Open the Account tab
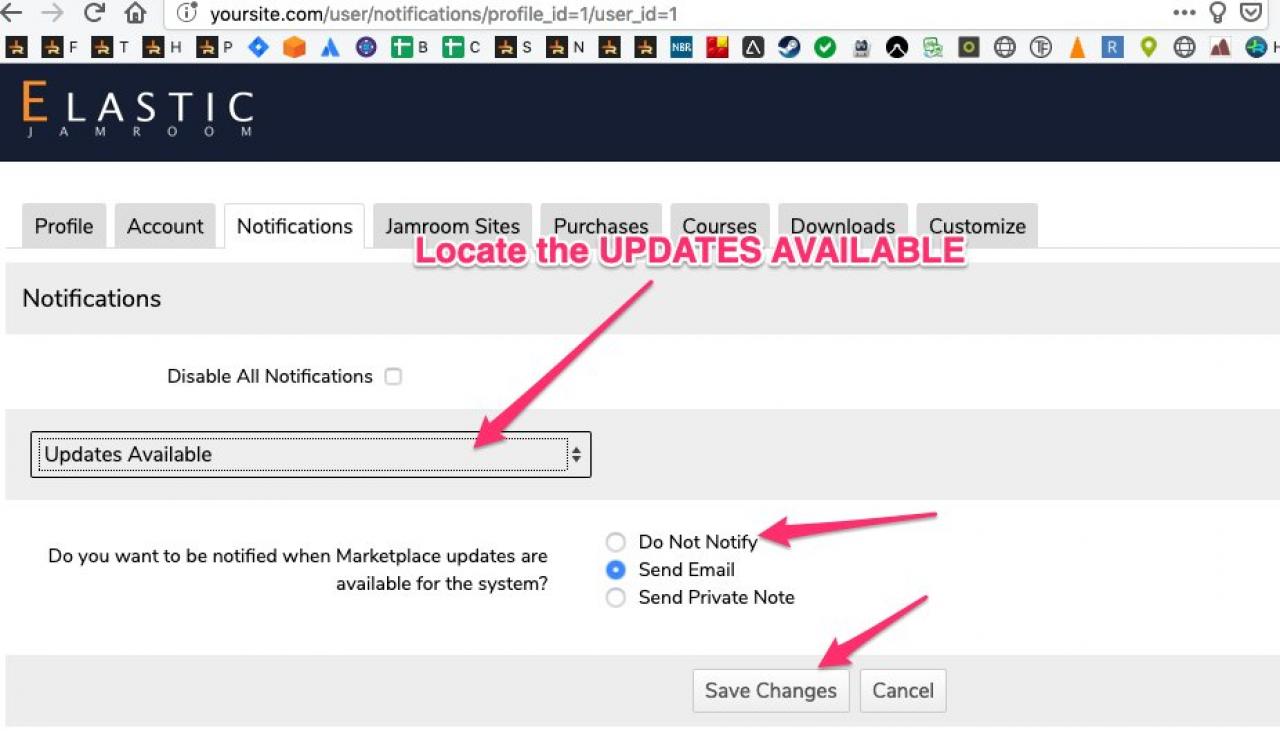The width and height of the screenshot is (1280, 735). [165, 226]
